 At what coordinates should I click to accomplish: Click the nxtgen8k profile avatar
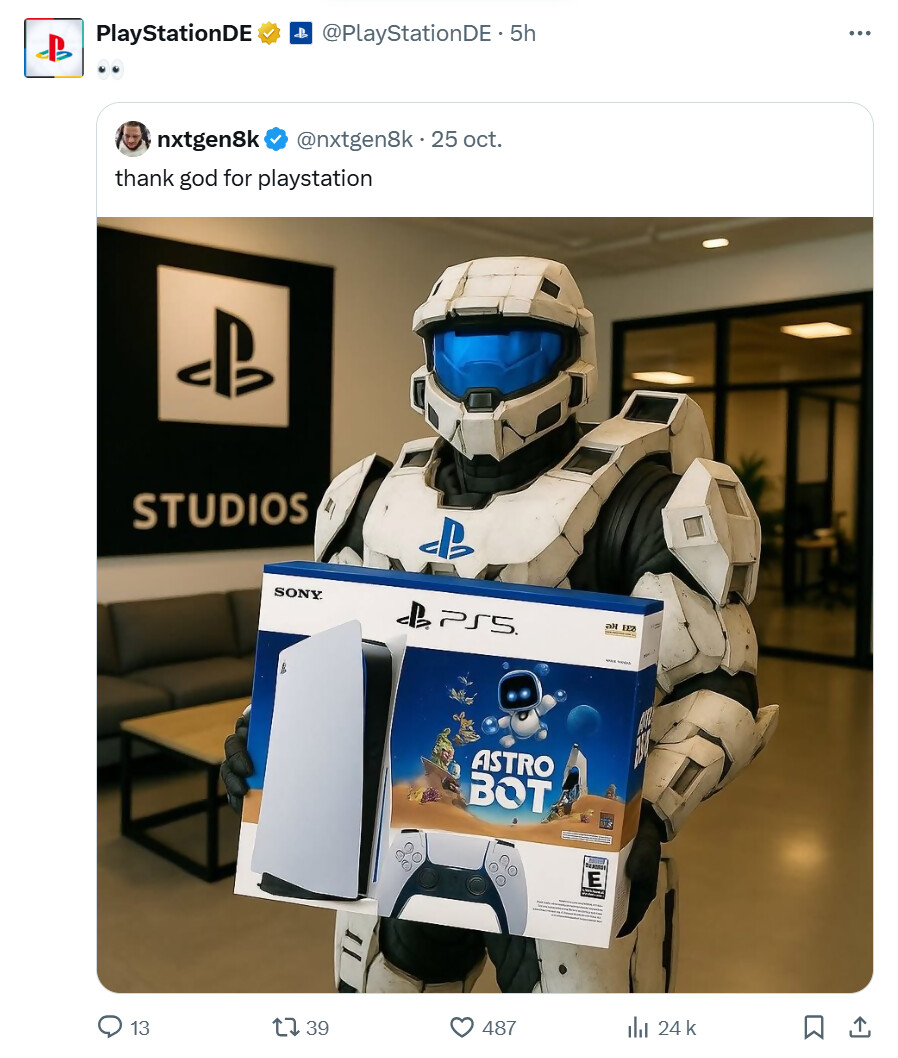tap(133, 139)
